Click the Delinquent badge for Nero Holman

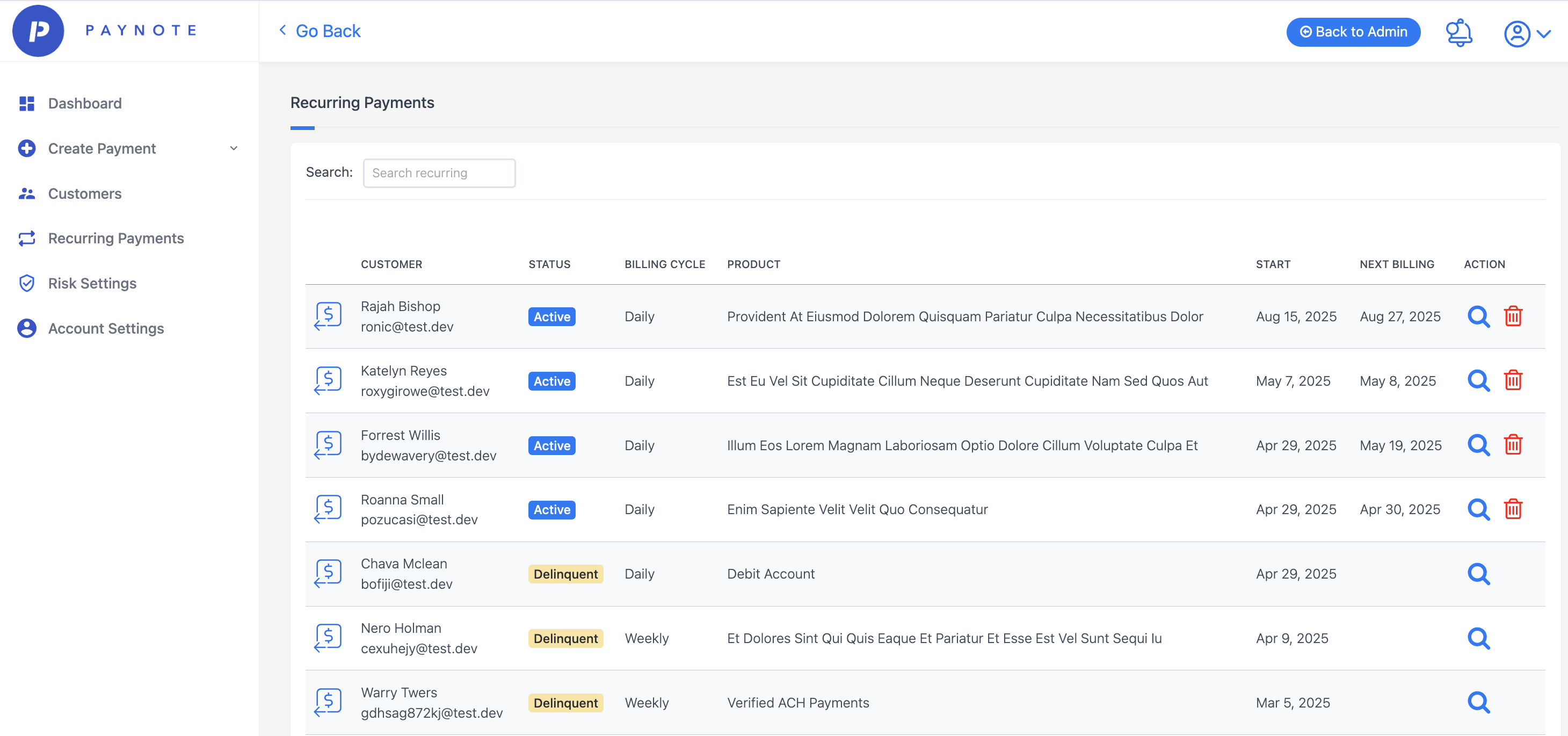pos(565,639)
